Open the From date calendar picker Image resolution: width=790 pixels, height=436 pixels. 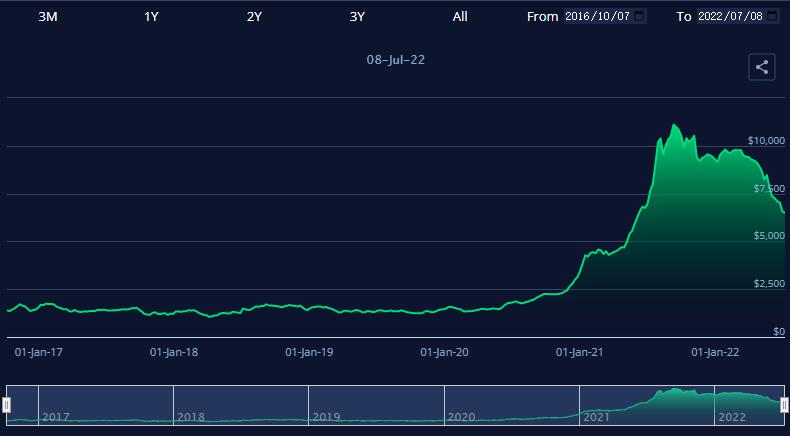tap(640, 17)
